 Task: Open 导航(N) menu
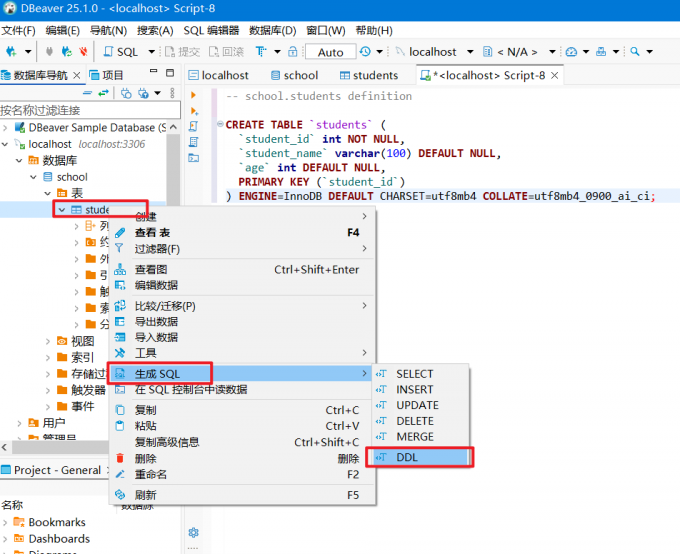click(108, 30)
